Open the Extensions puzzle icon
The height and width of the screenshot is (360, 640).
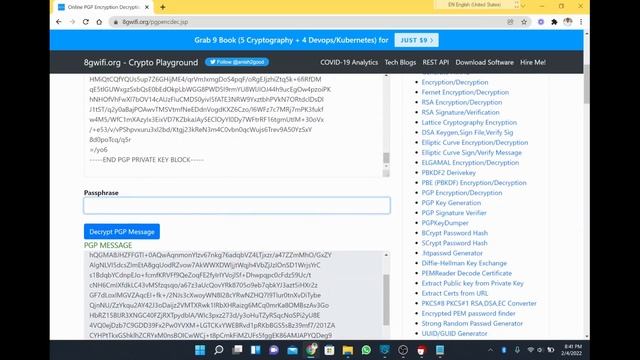[x=554, y=22]
